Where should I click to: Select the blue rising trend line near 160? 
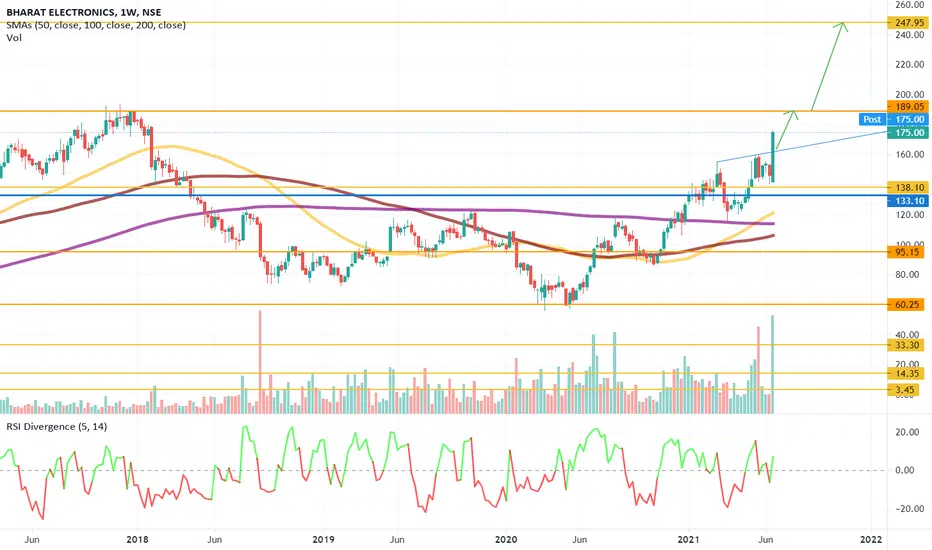coord(802,146)
